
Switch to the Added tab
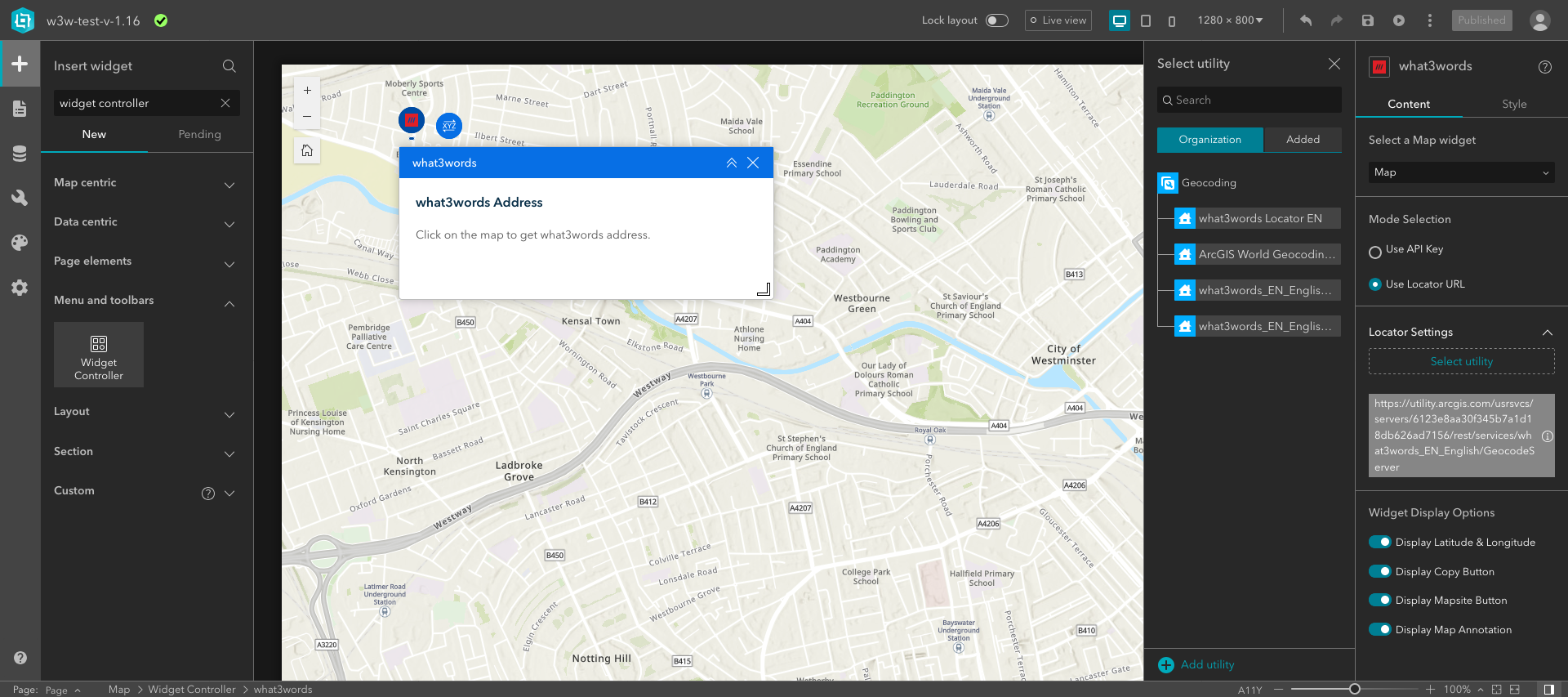click(x=1303, y=140)
